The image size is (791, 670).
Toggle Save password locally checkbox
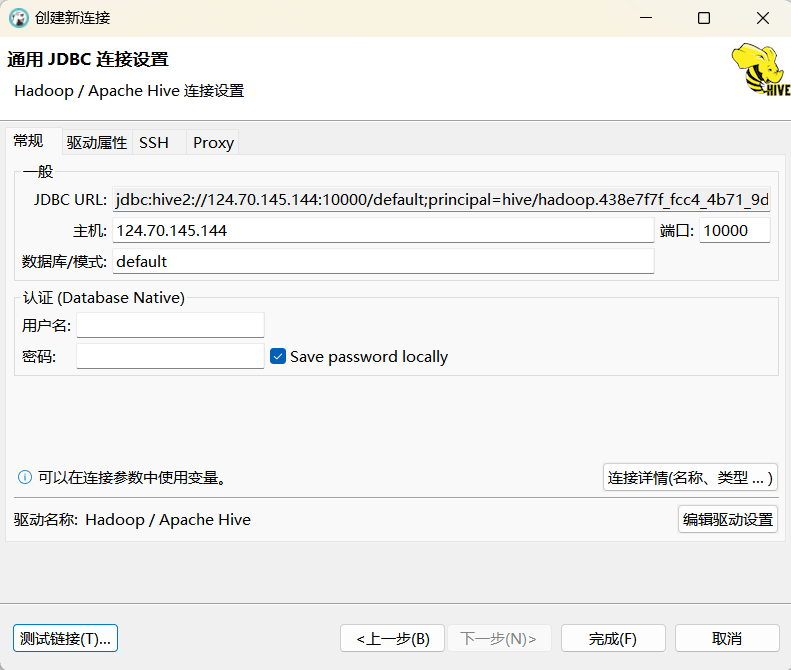(278, 356)
